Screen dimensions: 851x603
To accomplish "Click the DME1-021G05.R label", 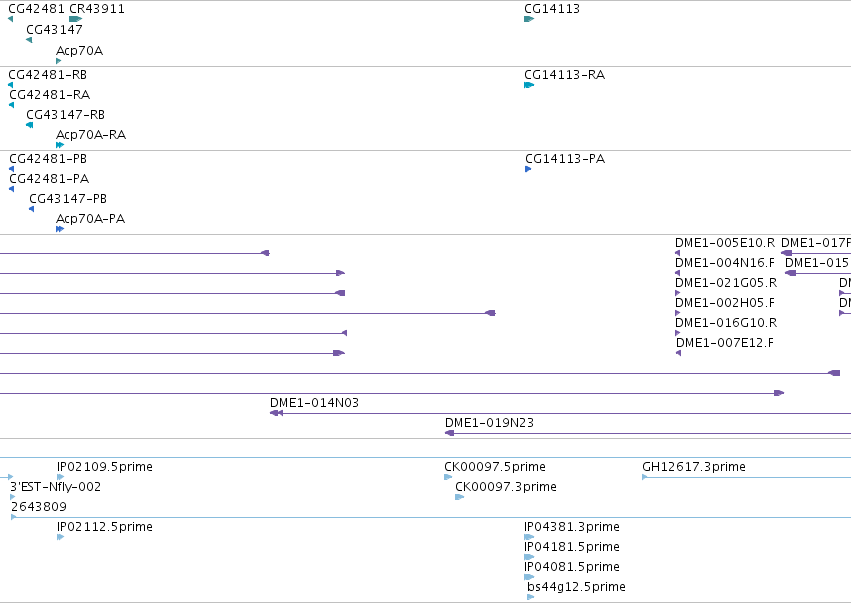I will click(726, 283).
